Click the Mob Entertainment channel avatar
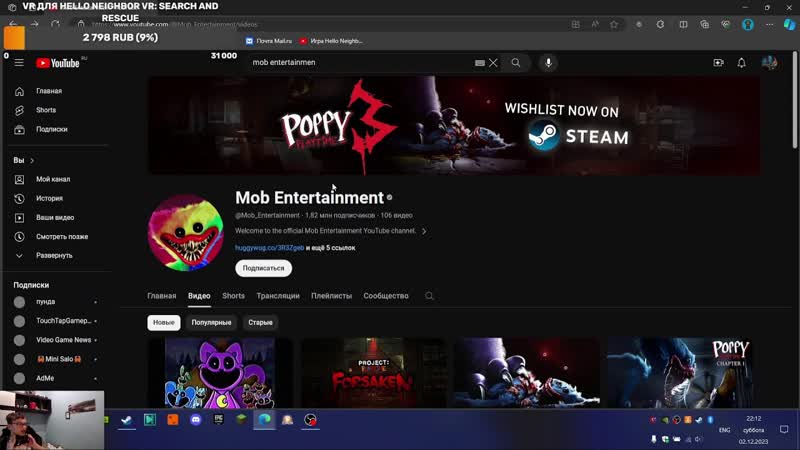The height and width of the screenshot is (450, 800). (x=186, y=232)
